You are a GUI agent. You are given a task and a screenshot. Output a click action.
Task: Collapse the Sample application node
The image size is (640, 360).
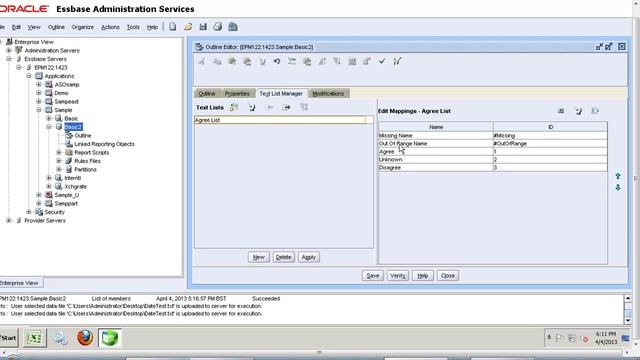pos(39,110)
